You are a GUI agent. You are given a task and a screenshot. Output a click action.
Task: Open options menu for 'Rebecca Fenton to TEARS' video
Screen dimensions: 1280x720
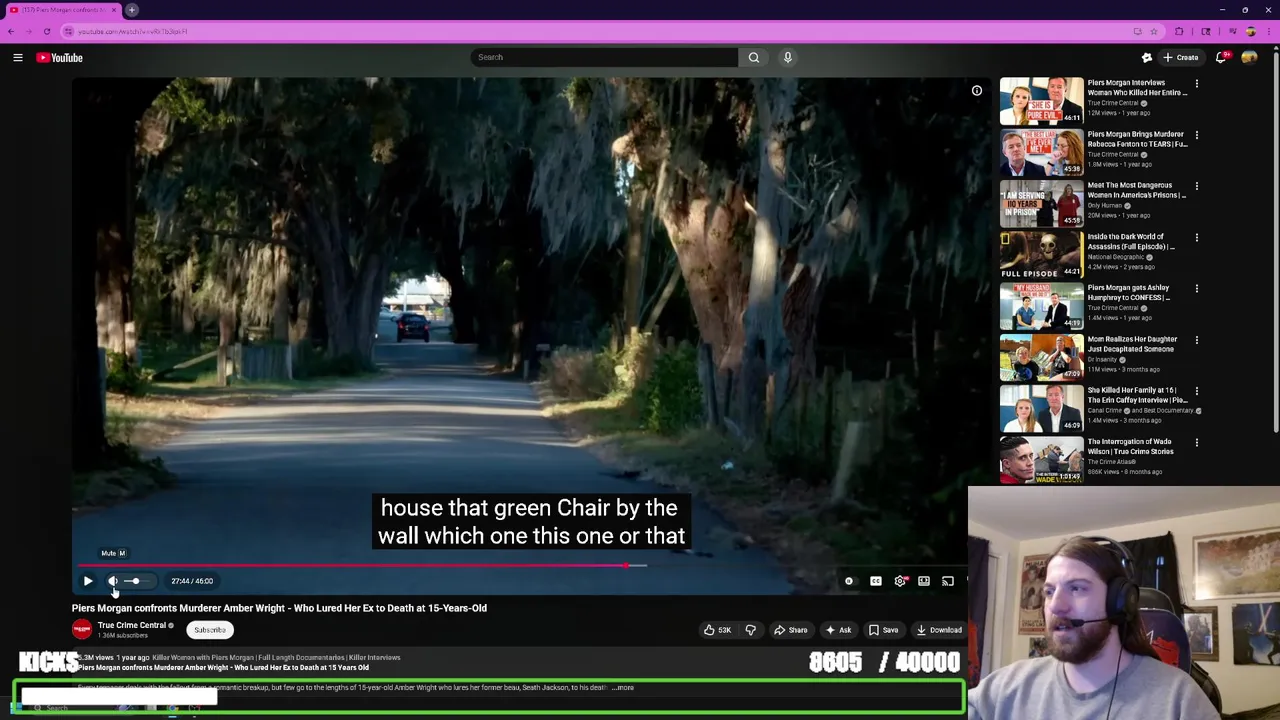tap(1197, 135)
